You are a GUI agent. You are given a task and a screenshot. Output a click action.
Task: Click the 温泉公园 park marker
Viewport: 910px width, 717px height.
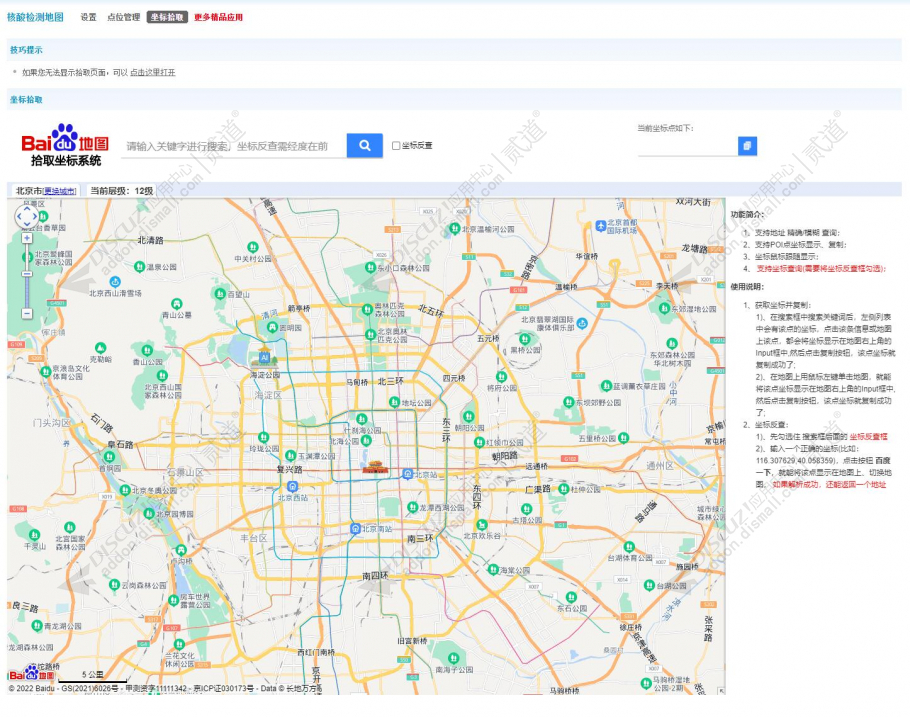click(139, 266)
